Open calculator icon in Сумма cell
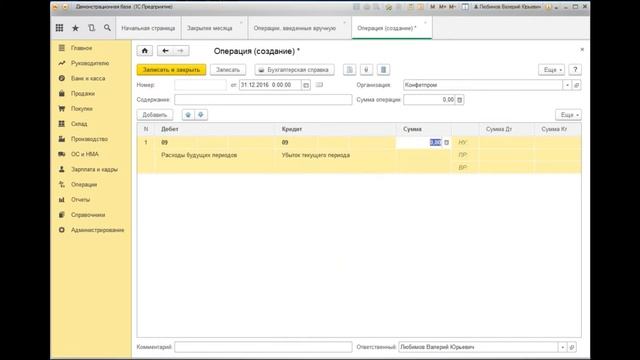 (447, 142)
